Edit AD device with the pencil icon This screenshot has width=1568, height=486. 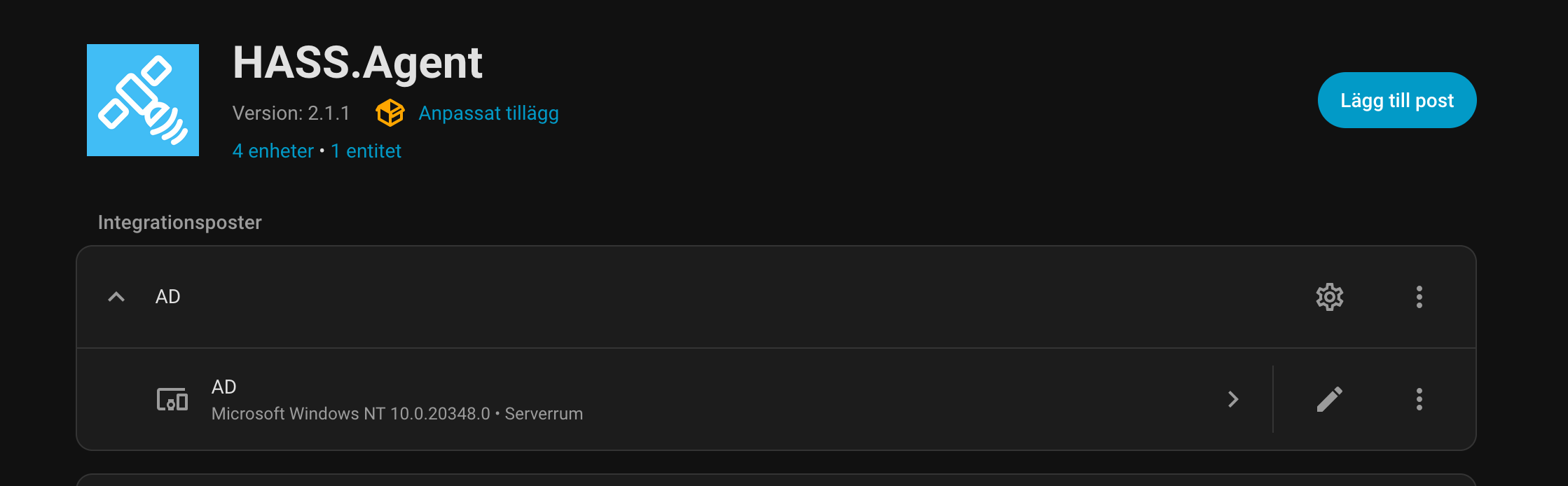pyautogui.click(x=1329, y=399)
